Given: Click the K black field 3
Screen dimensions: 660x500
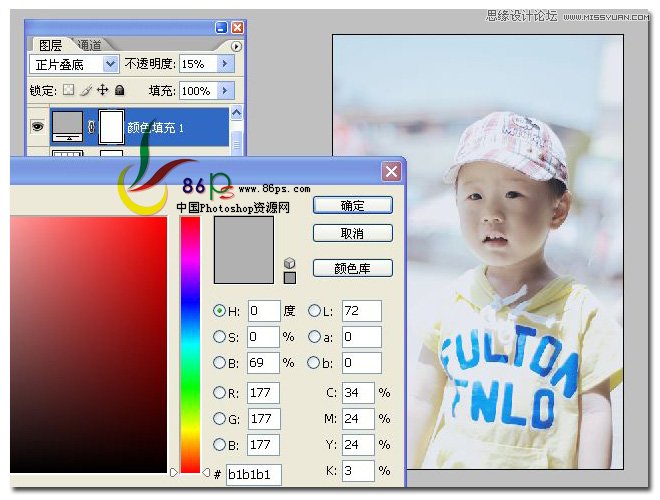Looking at the screenshot, I should [x=358, y=471].
